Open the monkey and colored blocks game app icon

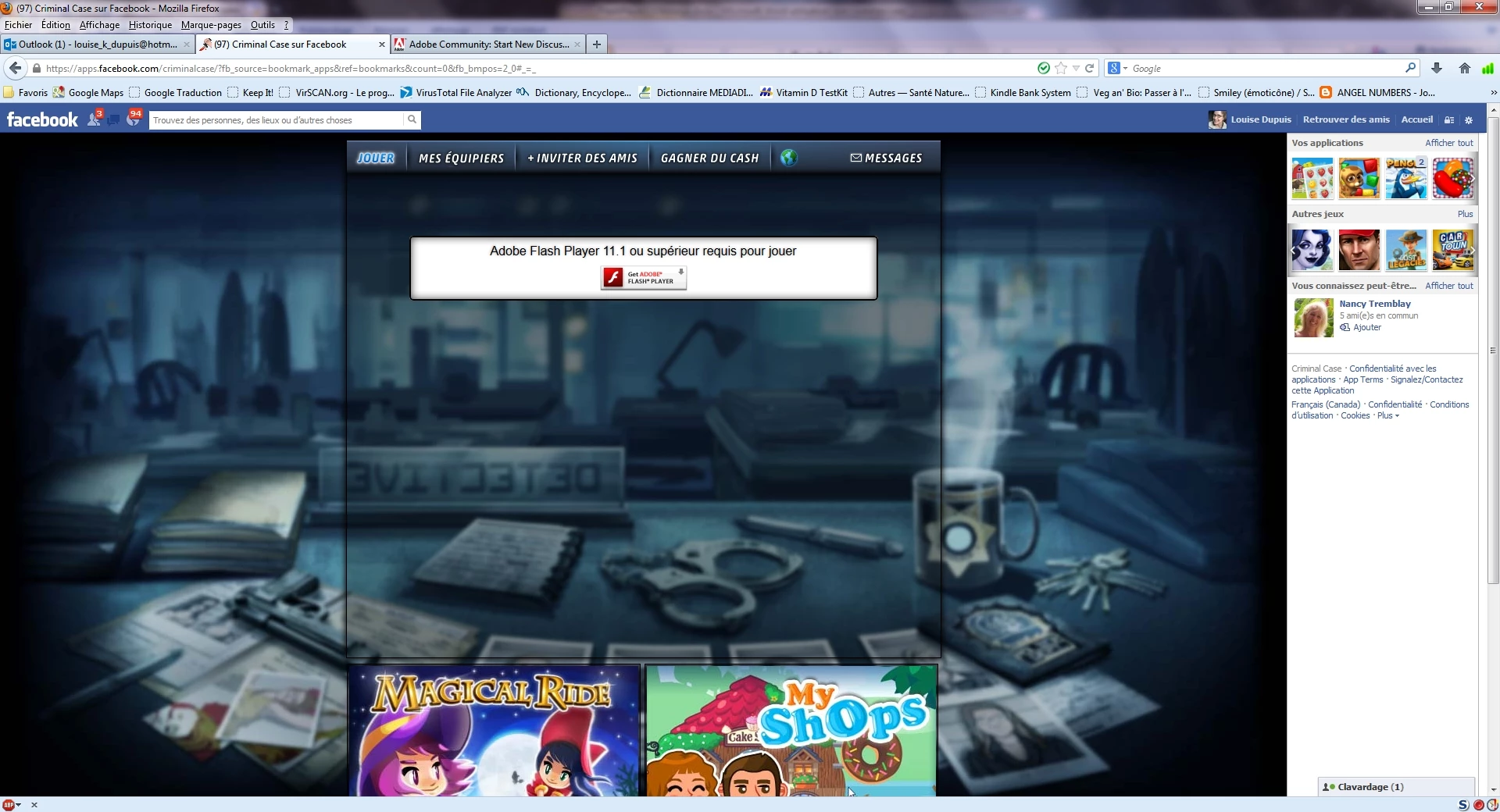pyautogui.click(x=1359, y=178)
